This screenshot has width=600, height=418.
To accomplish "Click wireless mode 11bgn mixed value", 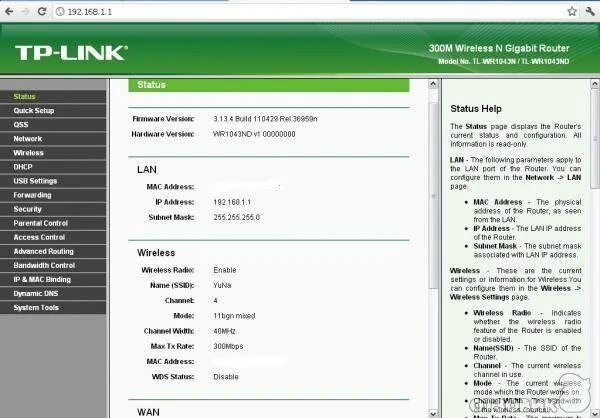I will (x=234, y=316).
